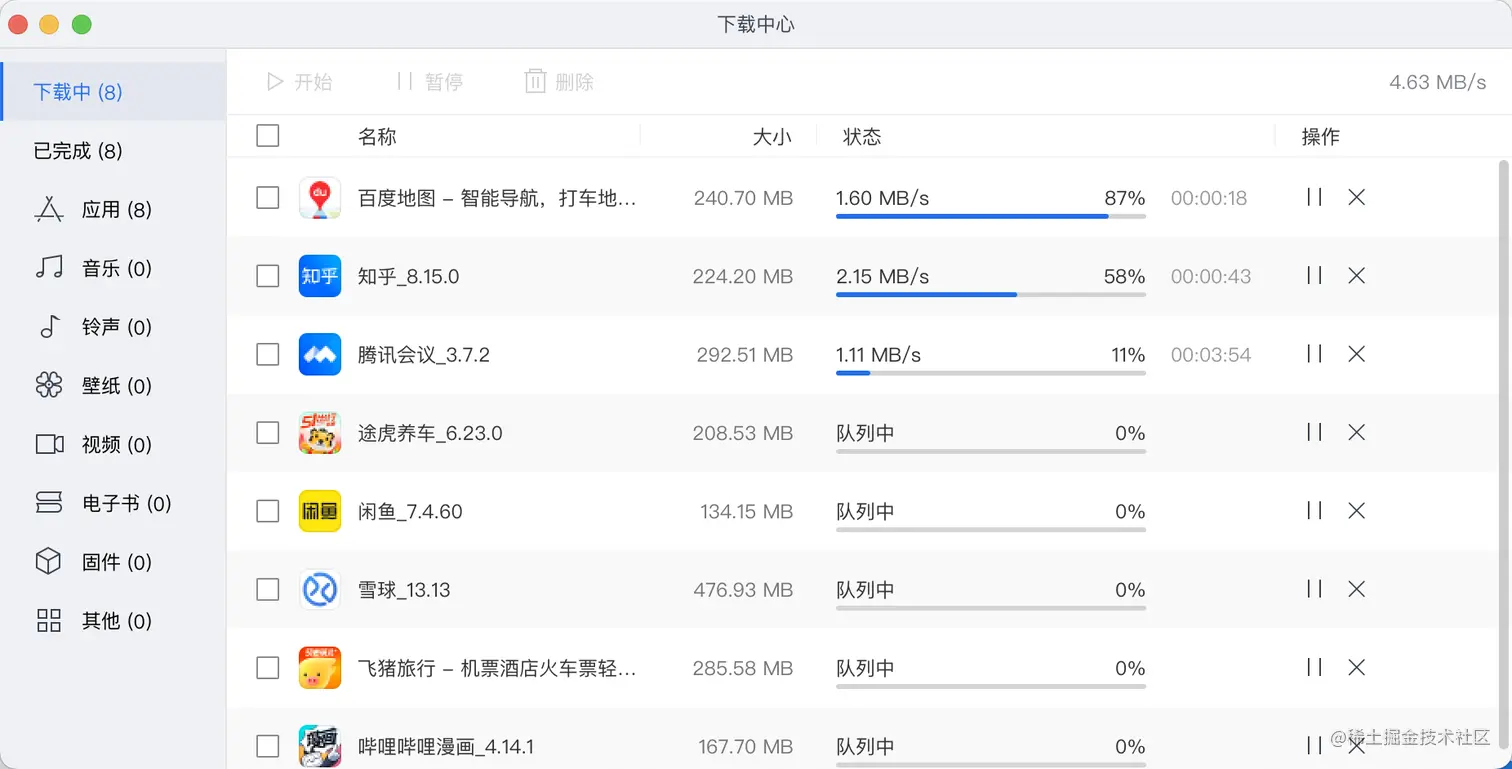Screen dimensions: 1512x769
Task: Pause the 百度地图 download
Action: [1315, 197]
